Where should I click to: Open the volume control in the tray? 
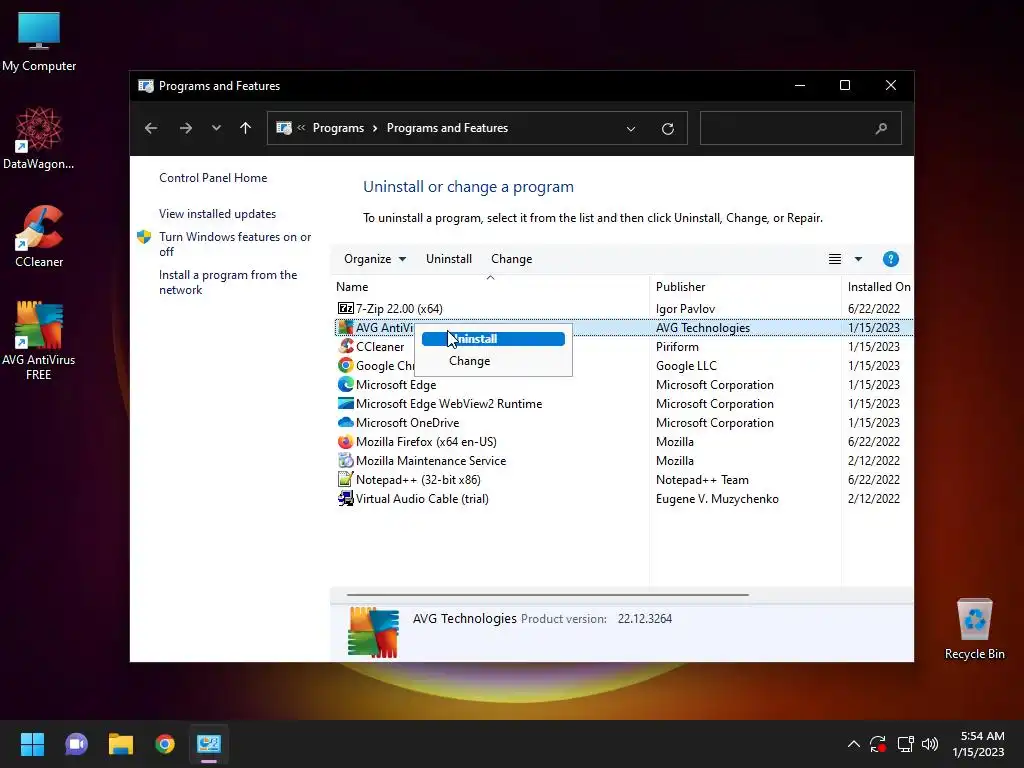(930, 744)
